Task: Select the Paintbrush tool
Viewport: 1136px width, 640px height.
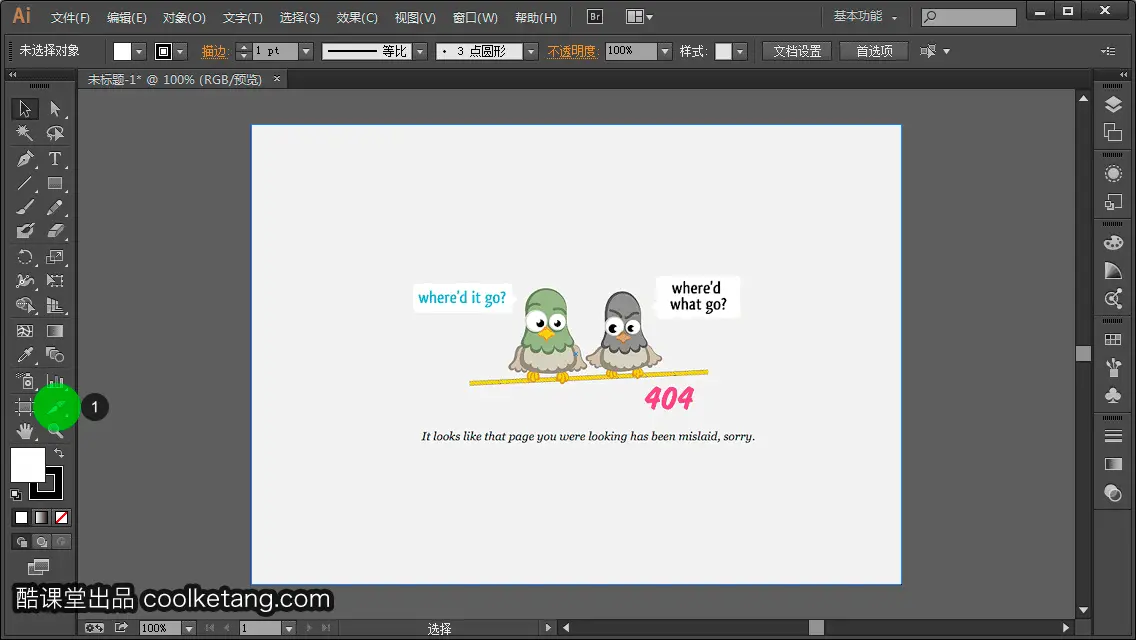Action: pos(25,207)
